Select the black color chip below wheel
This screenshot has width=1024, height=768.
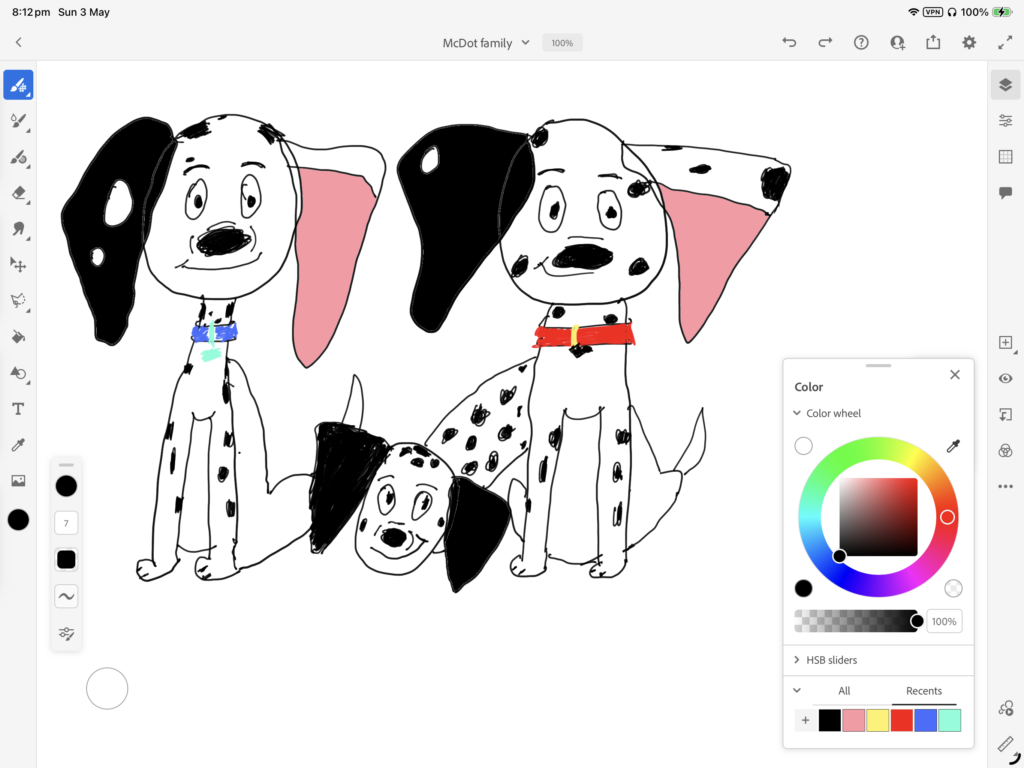pyautogui.click(x=803, y=588)
